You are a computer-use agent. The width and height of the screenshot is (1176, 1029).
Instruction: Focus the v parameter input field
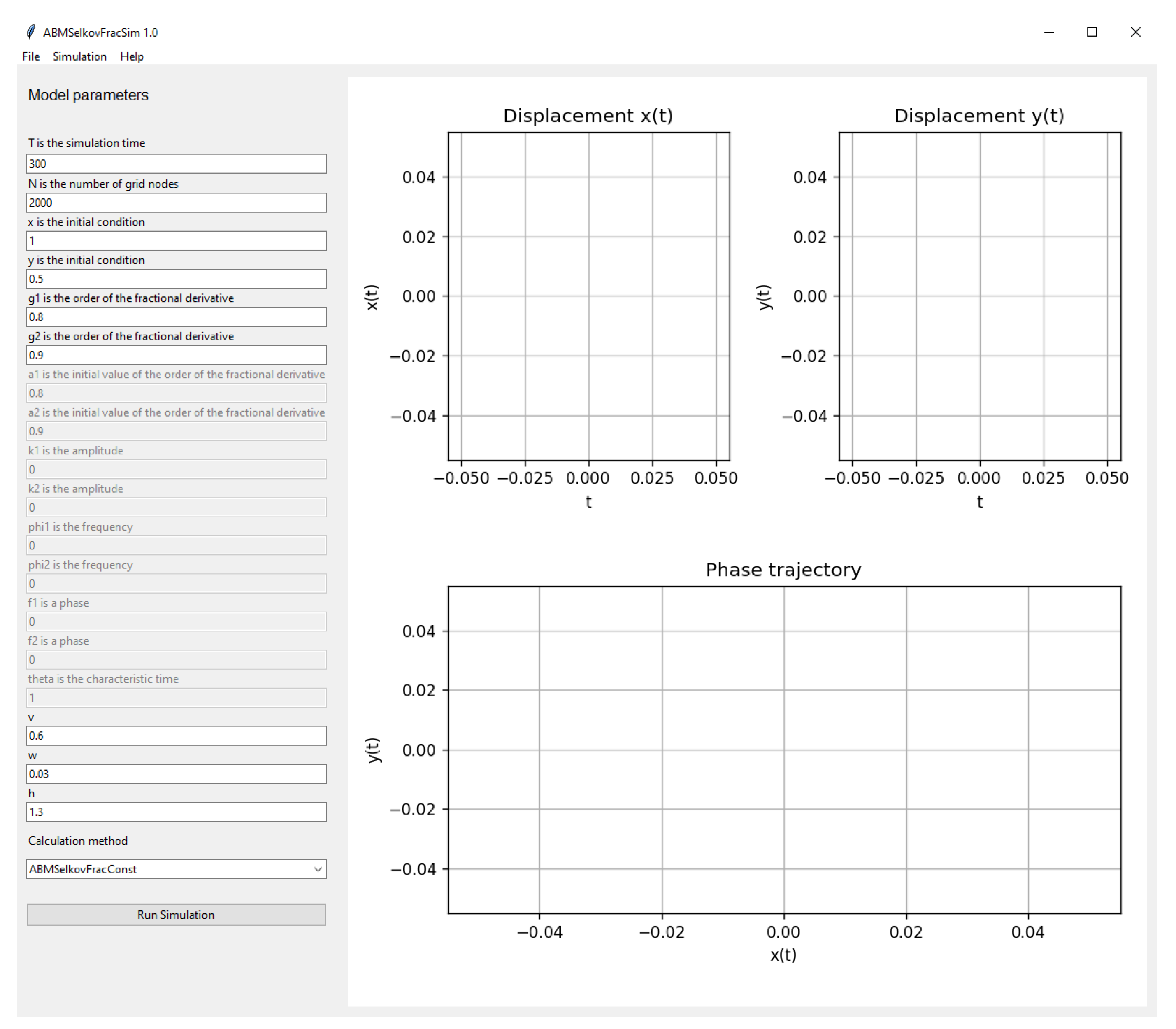coord(176,736)
